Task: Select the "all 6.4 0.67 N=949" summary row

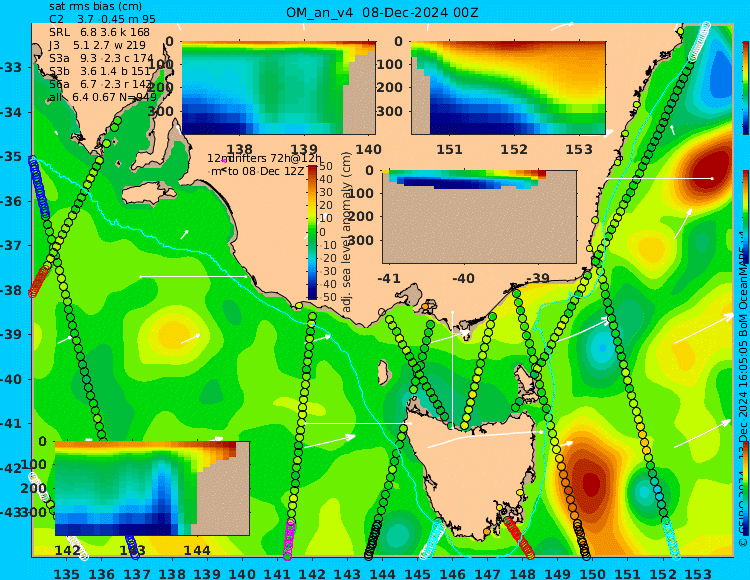Action: pyautogui.click(x=102, y=98)
